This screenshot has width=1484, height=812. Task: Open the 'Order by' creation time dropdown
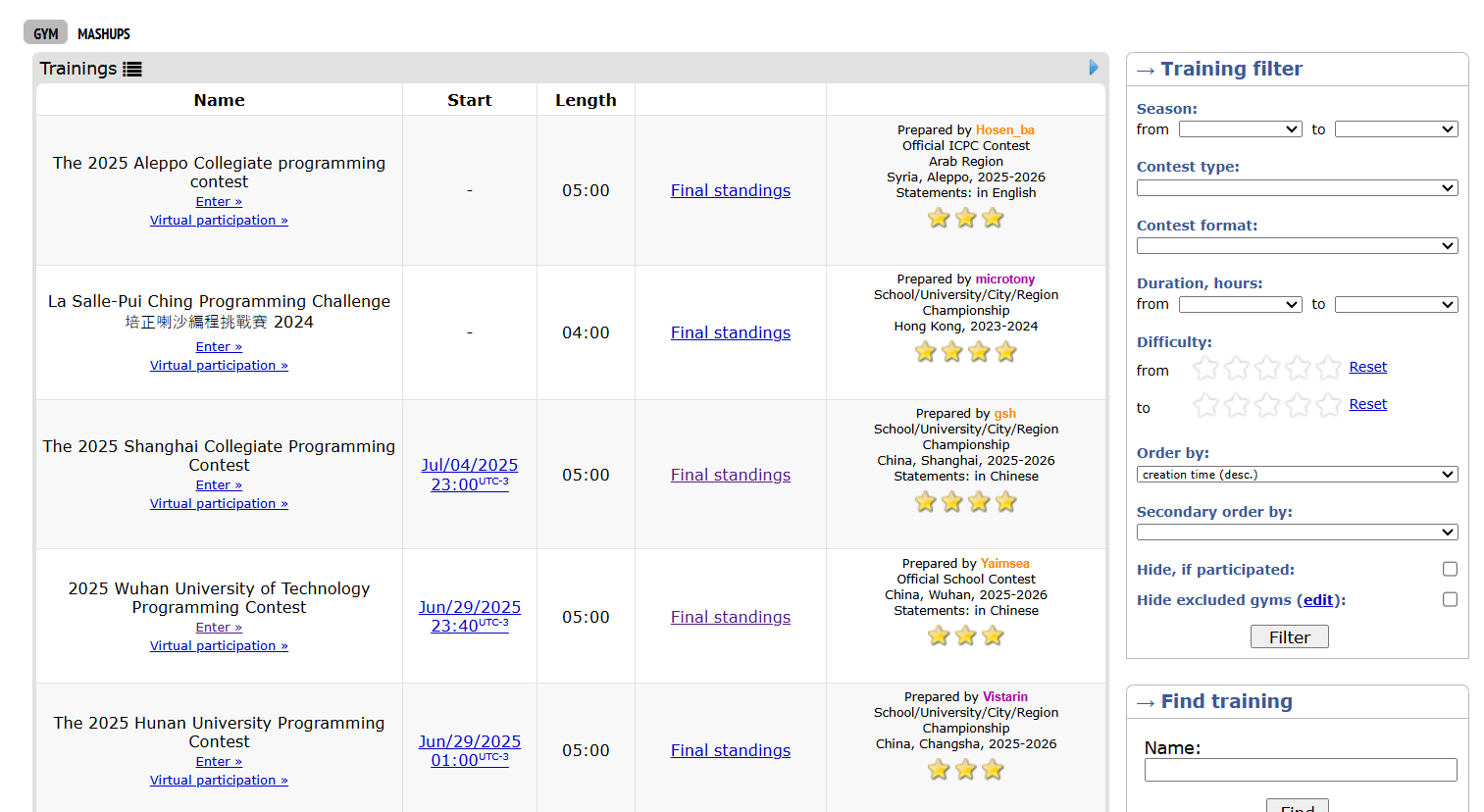coord(1297,475)
